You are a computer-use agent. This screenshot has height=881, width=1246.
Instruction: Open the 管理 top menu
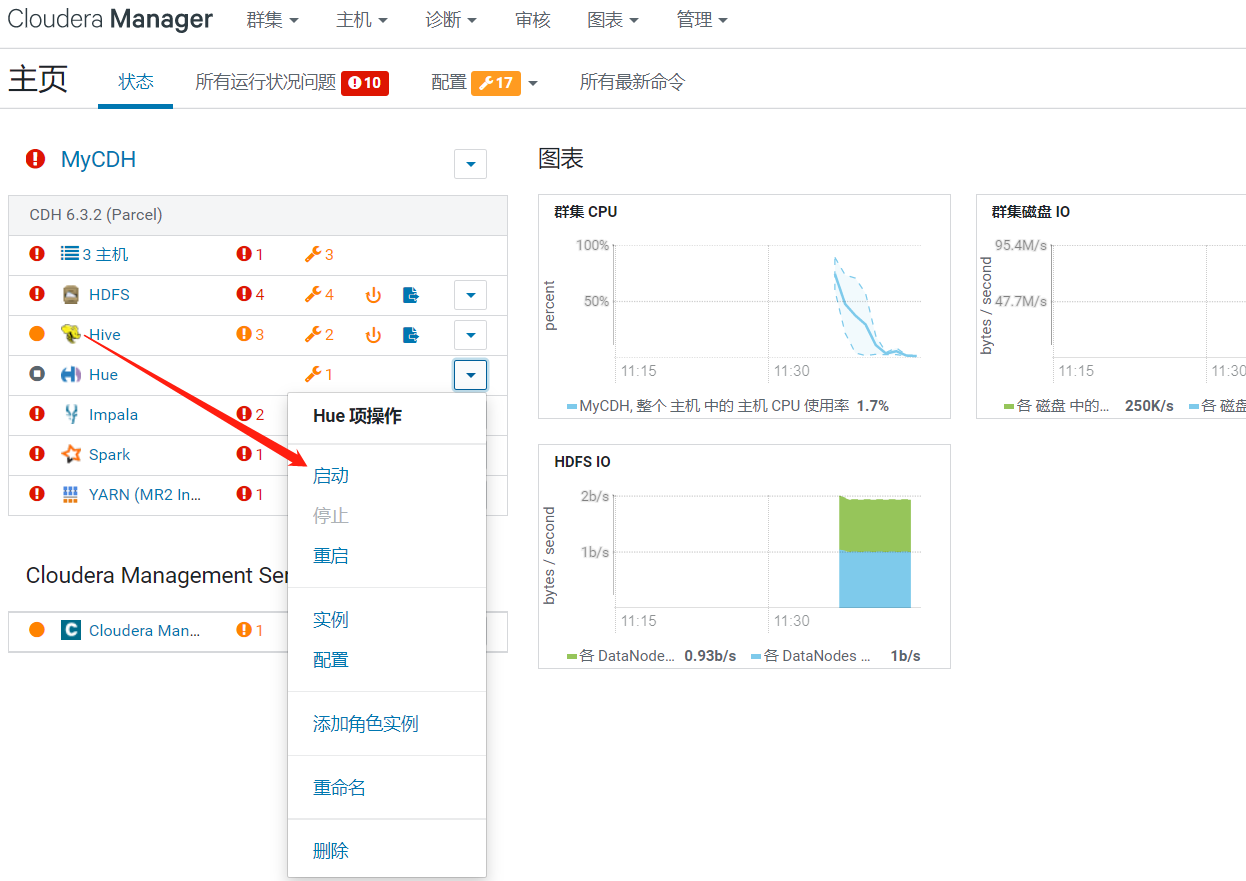pos(702,20)
